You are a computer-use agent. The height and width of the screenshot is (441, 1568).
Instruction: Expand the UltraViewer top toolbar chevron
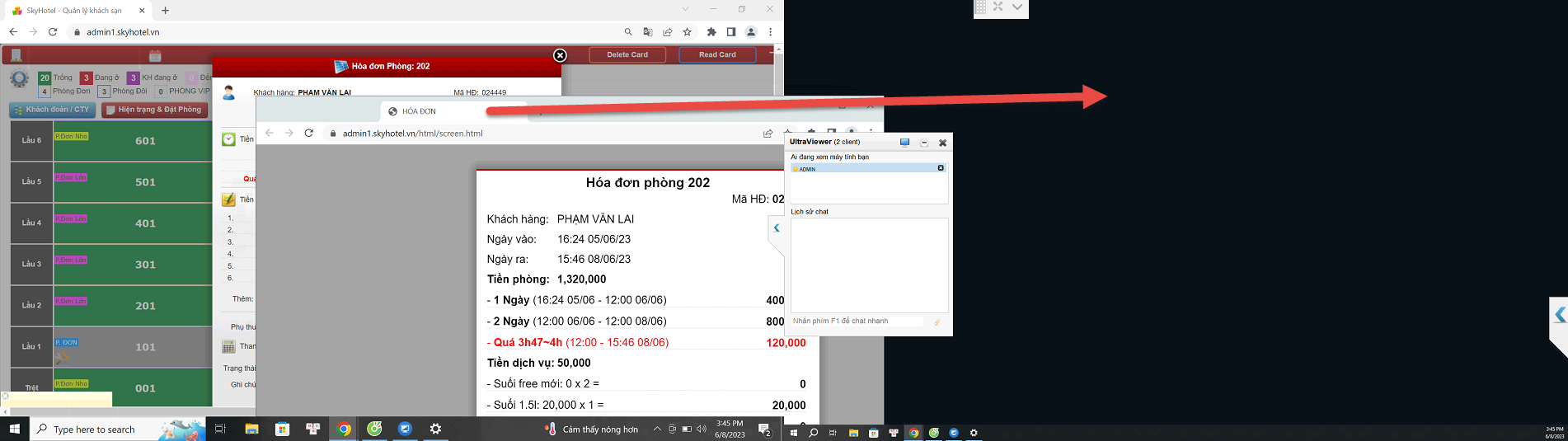point(1017,7)
